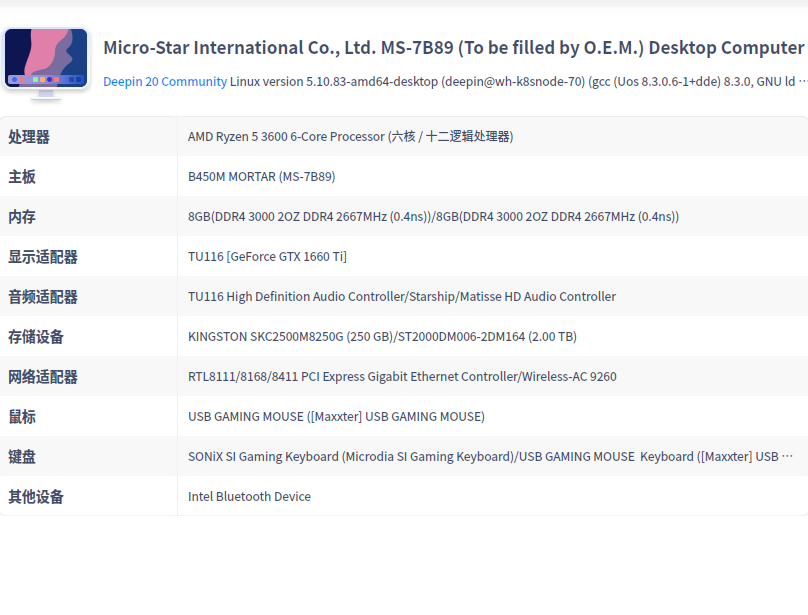808x615 pixels.
Task: Select the 存储设备 row label
Action: coord(36,337)
